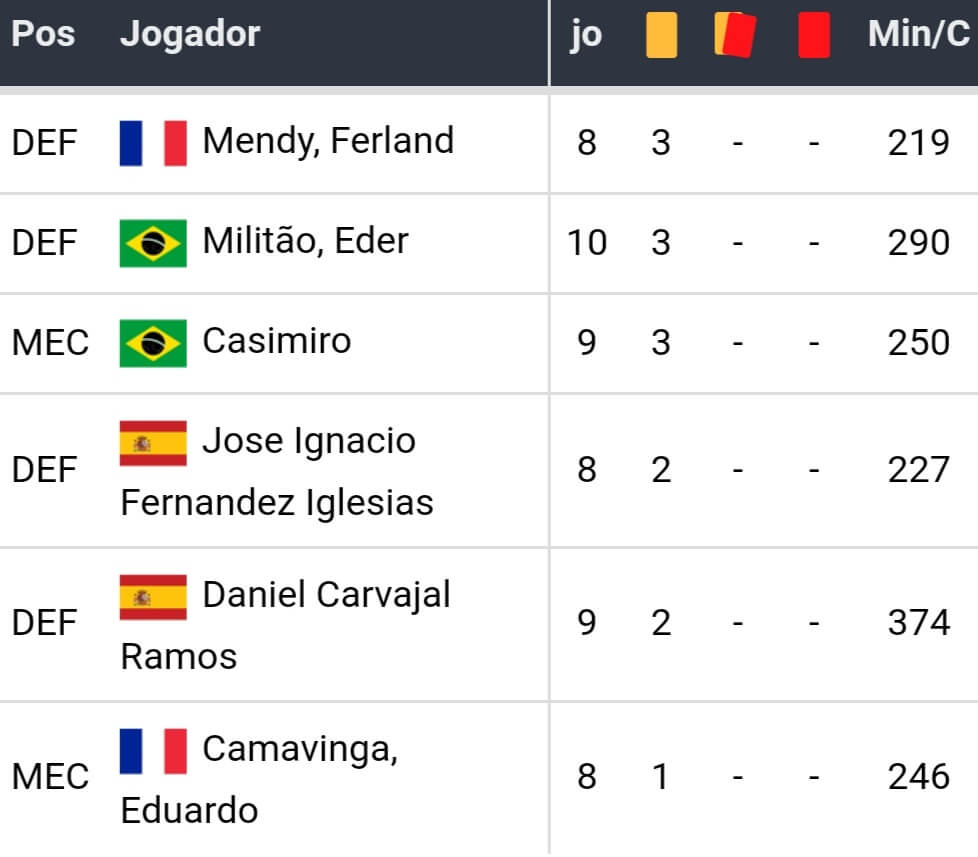Image resolution: width=978 pixels, height=857 pixels.
Task: Click the Spanish flag beside Daniel Carvajal
Action: (x=153, y=597)
